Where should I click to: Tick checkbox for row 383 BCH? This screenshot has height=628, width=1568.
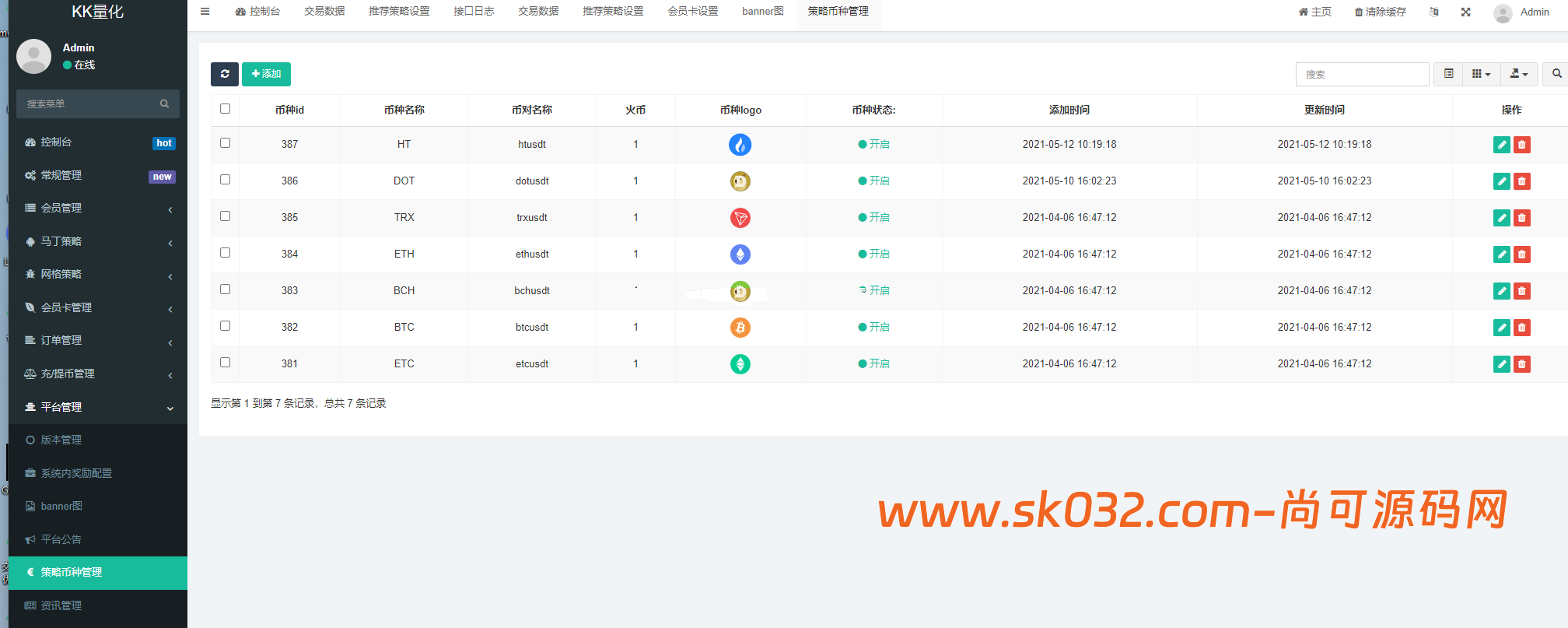pos(226,289)
